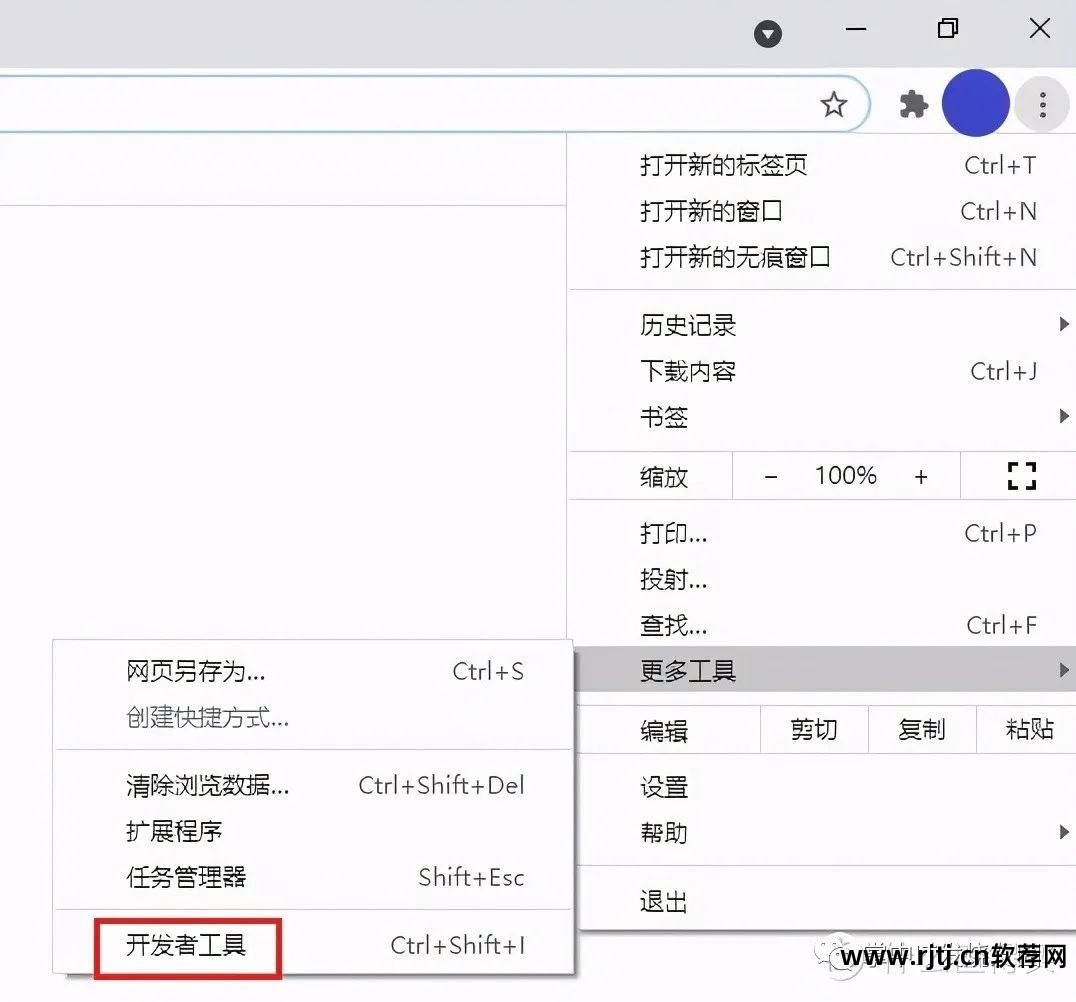This screenshot has height=1002, width=1076.
Task: Open 开发者工具 developer tools
Action: [x=314, y=945]
